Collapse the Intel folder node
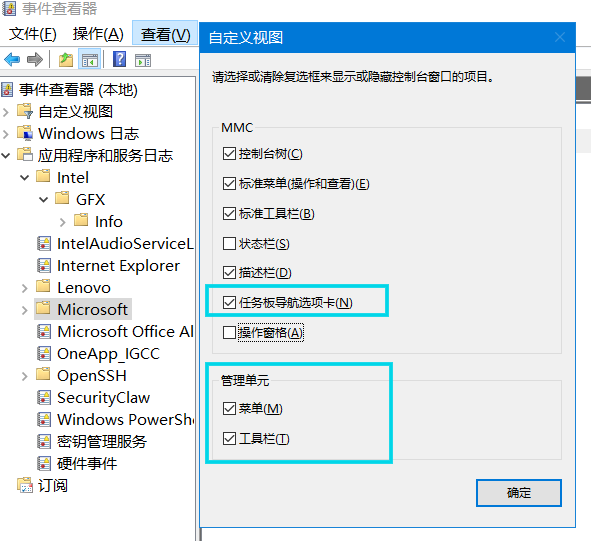 pyautogui.click(x=24, y=178)
